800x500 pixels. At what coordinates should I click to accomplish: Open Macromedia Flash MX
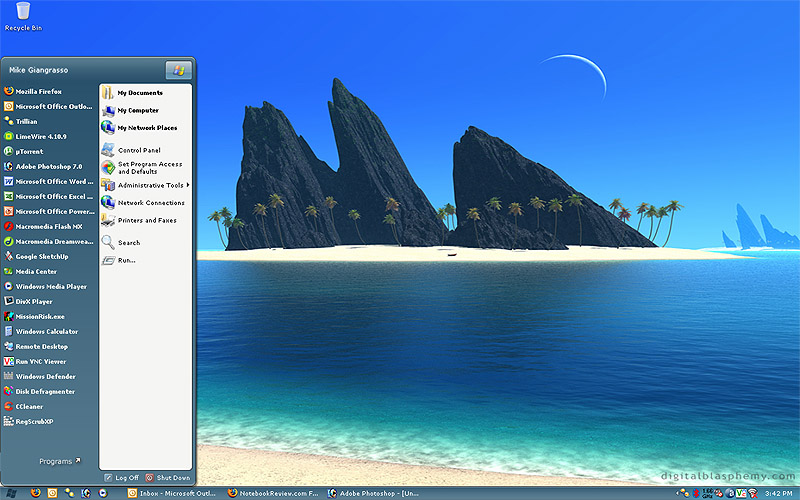(43, 227)
